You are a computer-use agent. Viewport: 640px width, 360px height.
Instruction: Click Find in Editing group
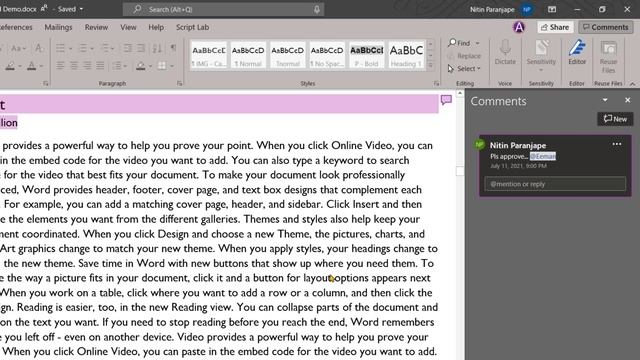459,43
